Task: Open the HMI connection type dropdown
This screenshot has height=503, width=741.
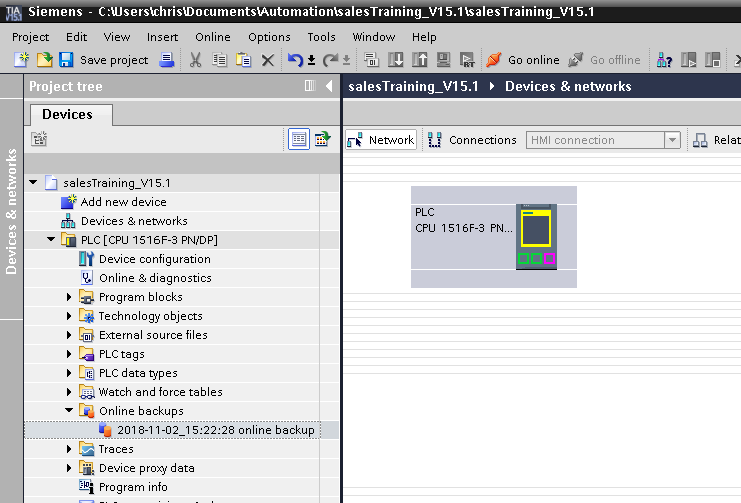Action: [x=672, y=140]
